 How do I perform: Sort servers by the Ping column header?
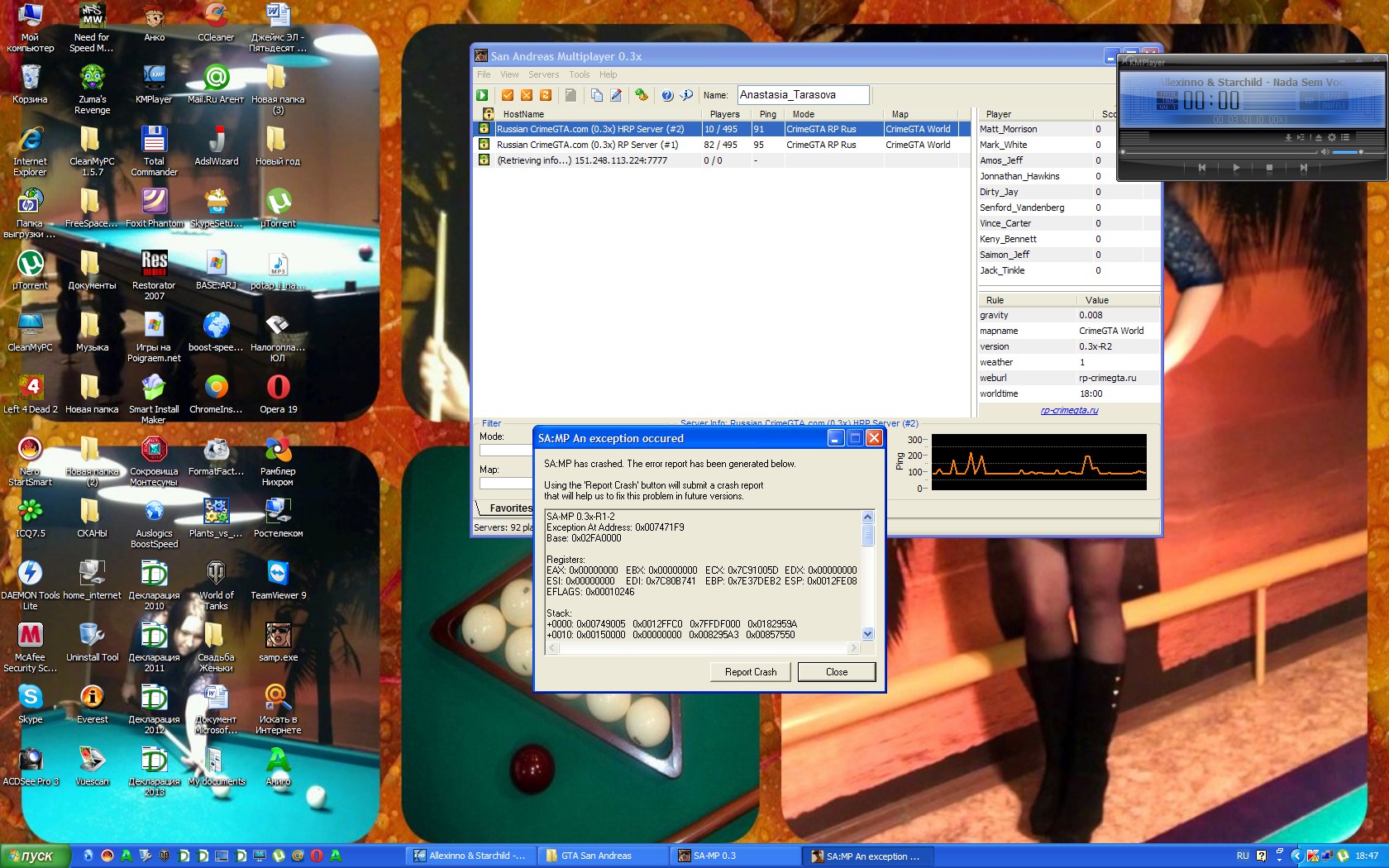[768, 114]
